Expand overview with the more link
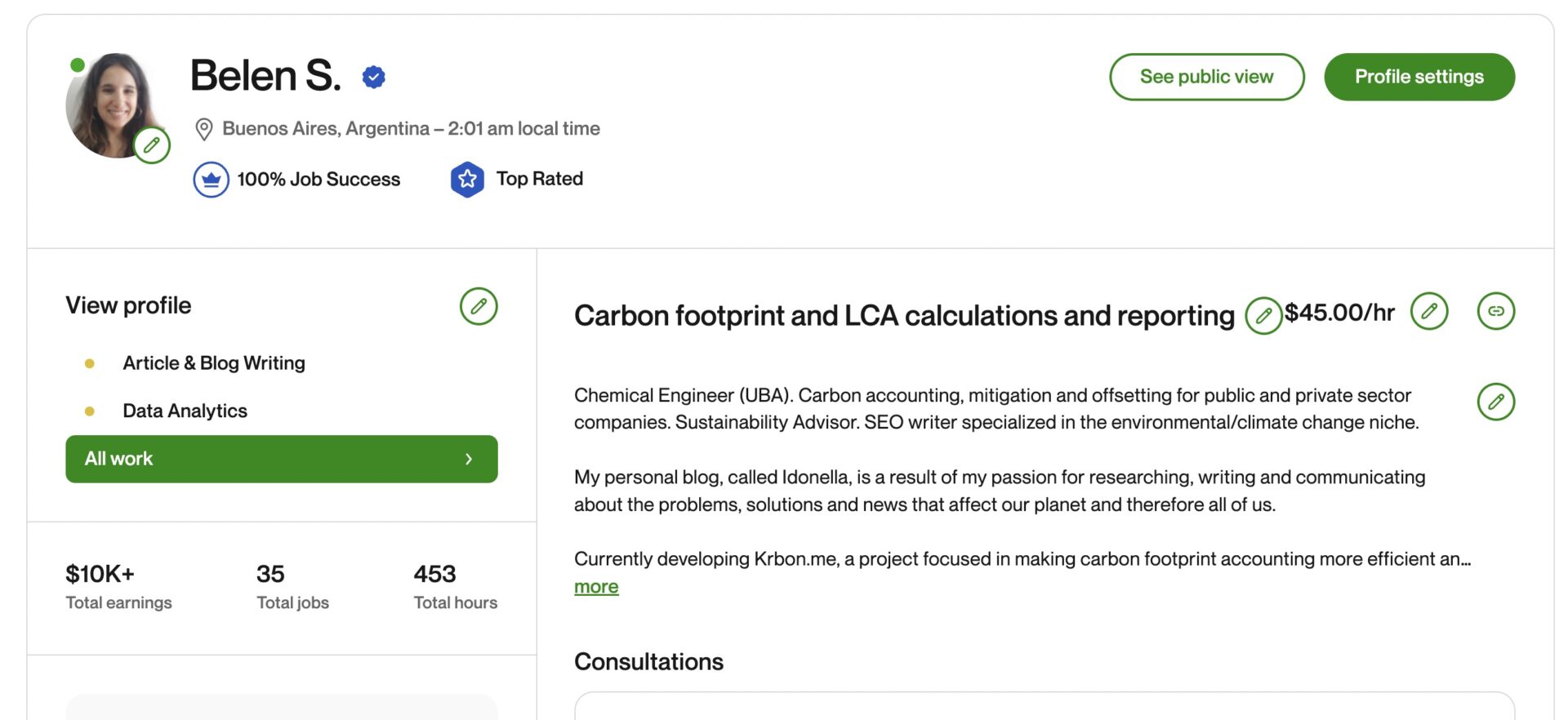Viewport: 1568px width, 720px height. (x=596, y=587)
